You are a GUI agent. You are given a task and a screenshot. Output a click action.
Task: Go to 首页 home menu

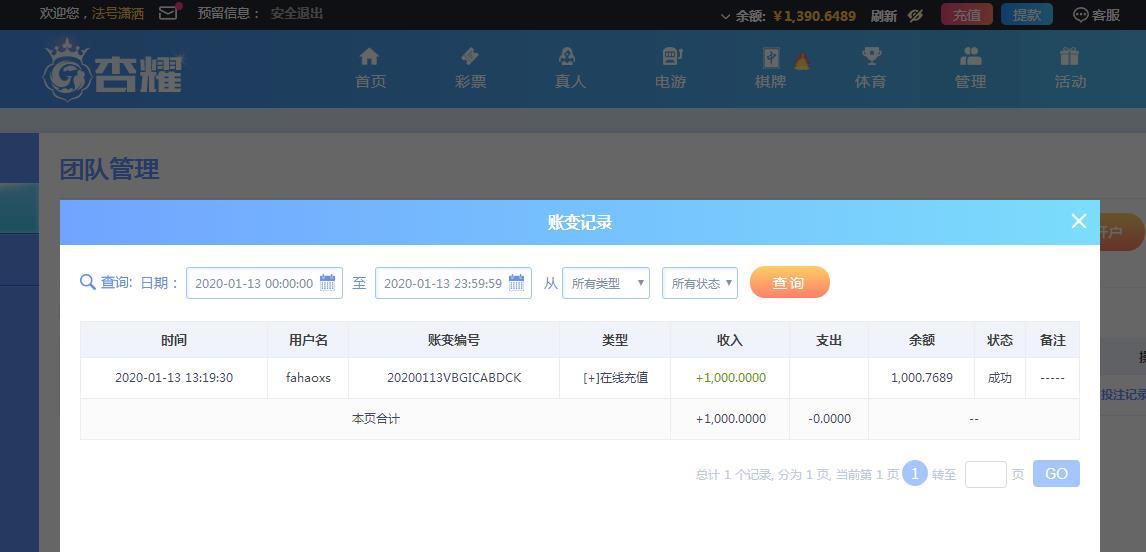pos(370,68)
